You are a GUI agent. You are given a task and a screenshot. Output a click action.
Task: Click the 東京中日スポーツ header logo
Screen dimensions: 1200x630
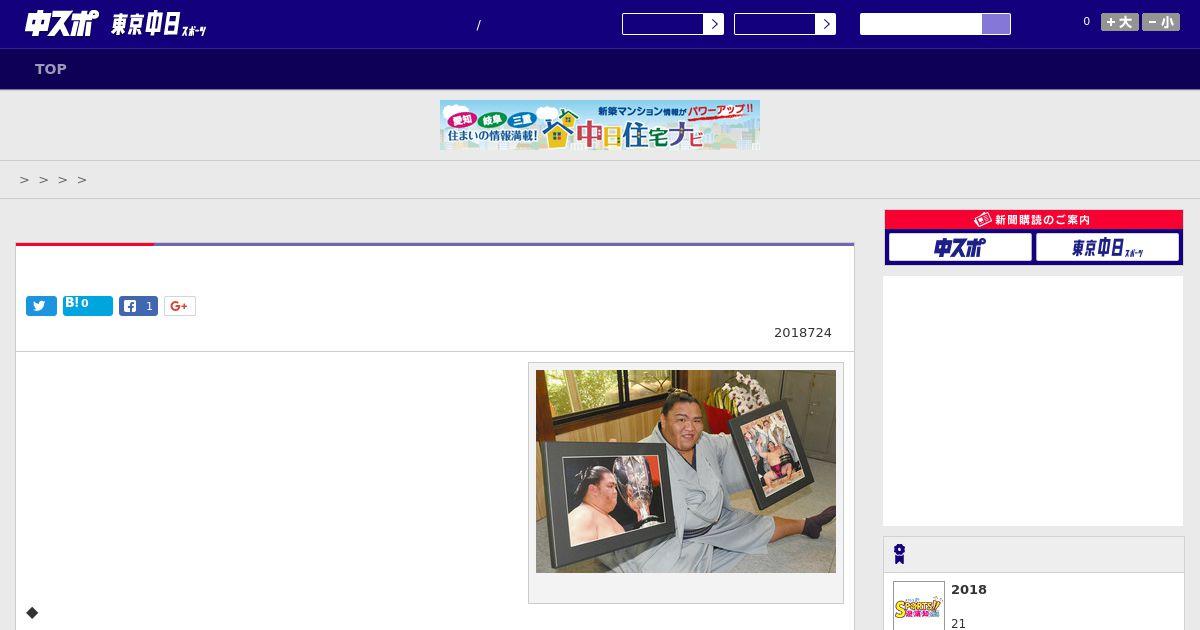tap(158, 25)
